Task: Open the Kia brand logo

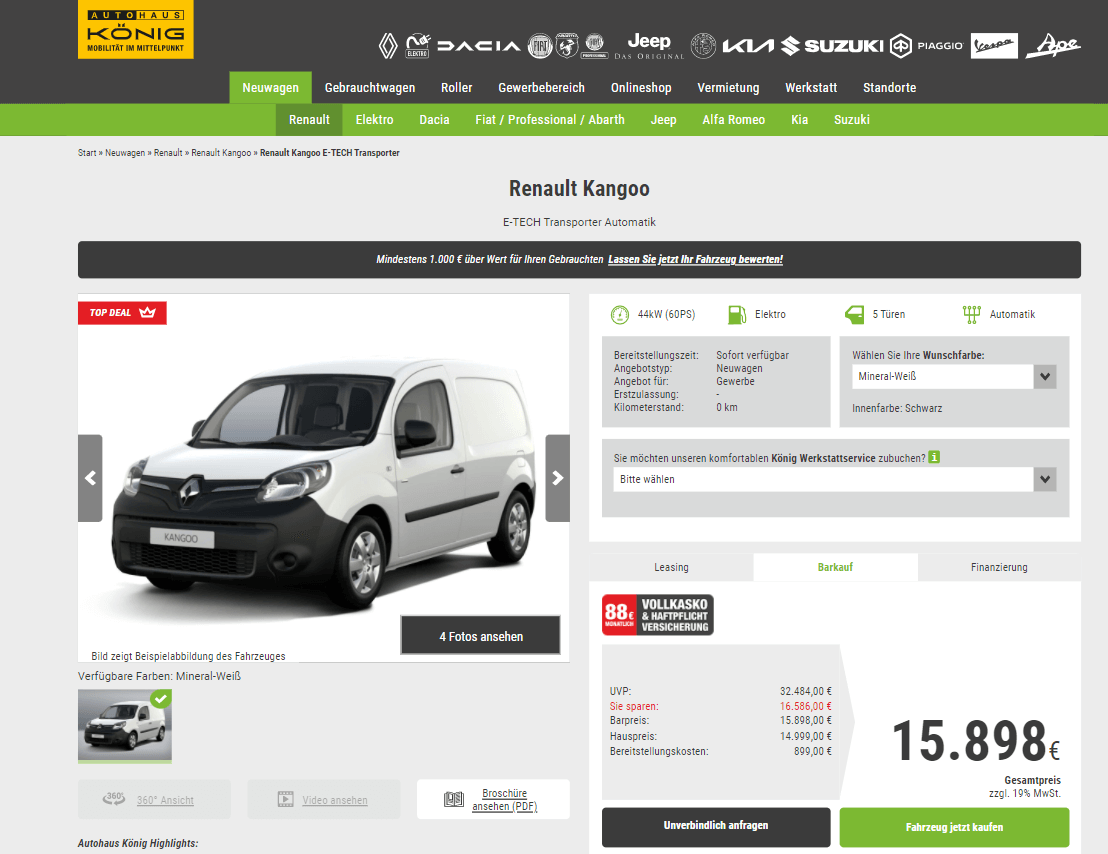Action: (x=748, y=46)
